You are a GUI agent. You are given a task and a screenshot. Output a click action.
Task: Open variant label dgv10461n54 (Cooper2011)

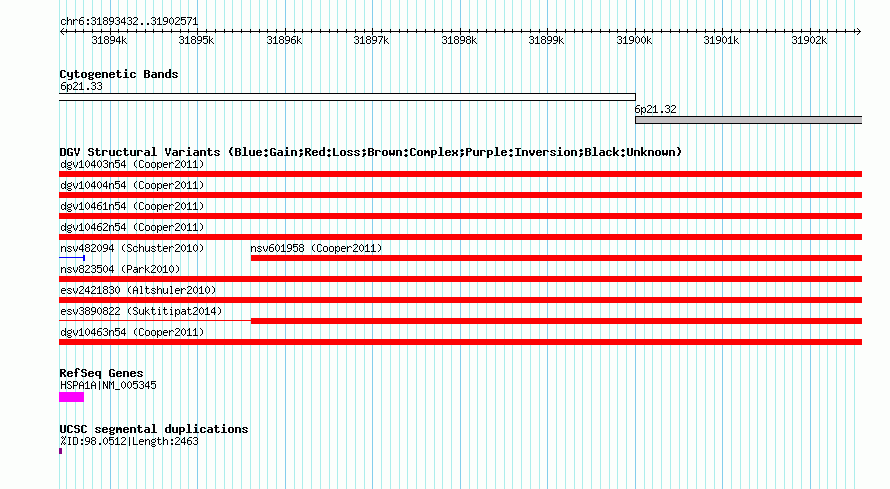click(132, 206)
